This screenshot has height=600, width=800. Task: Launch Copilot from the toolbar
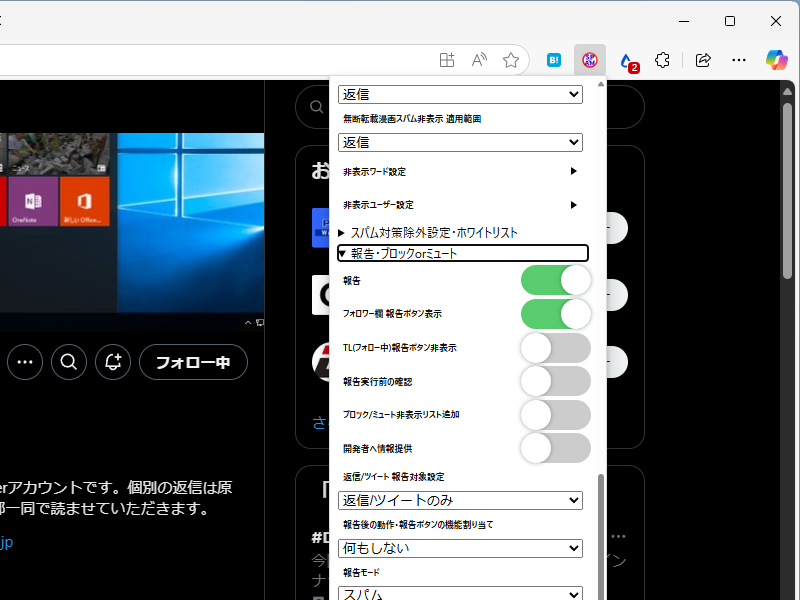coord(775,60)
